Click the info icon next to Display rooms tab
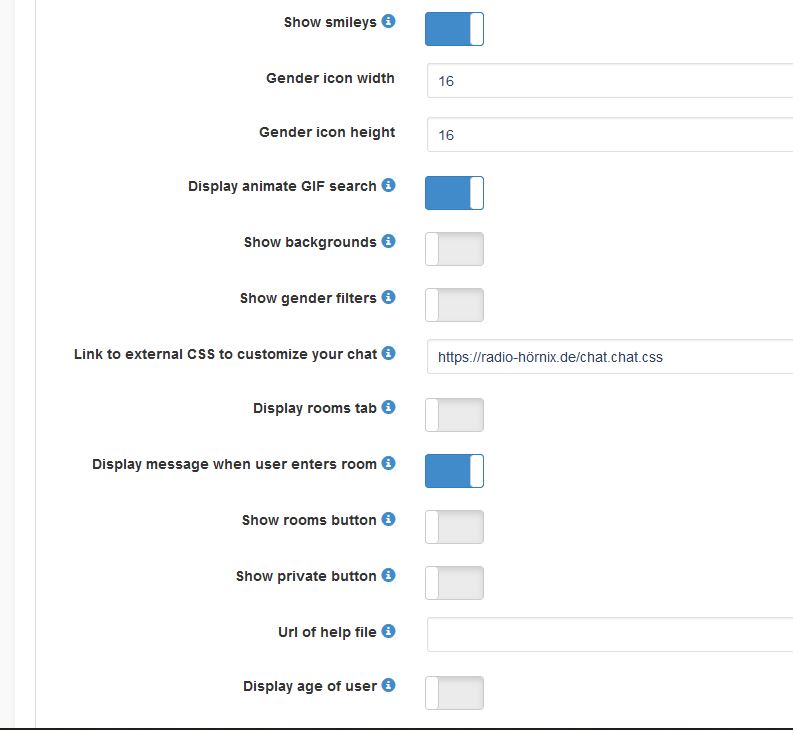The image size is (793, 730). coord(389,407)
